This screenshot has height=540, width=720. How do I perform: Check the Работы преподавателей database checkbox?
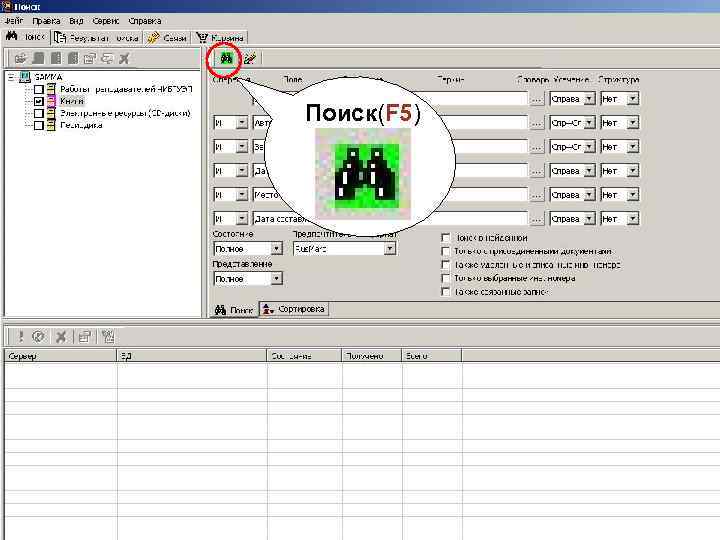point(39,89)
